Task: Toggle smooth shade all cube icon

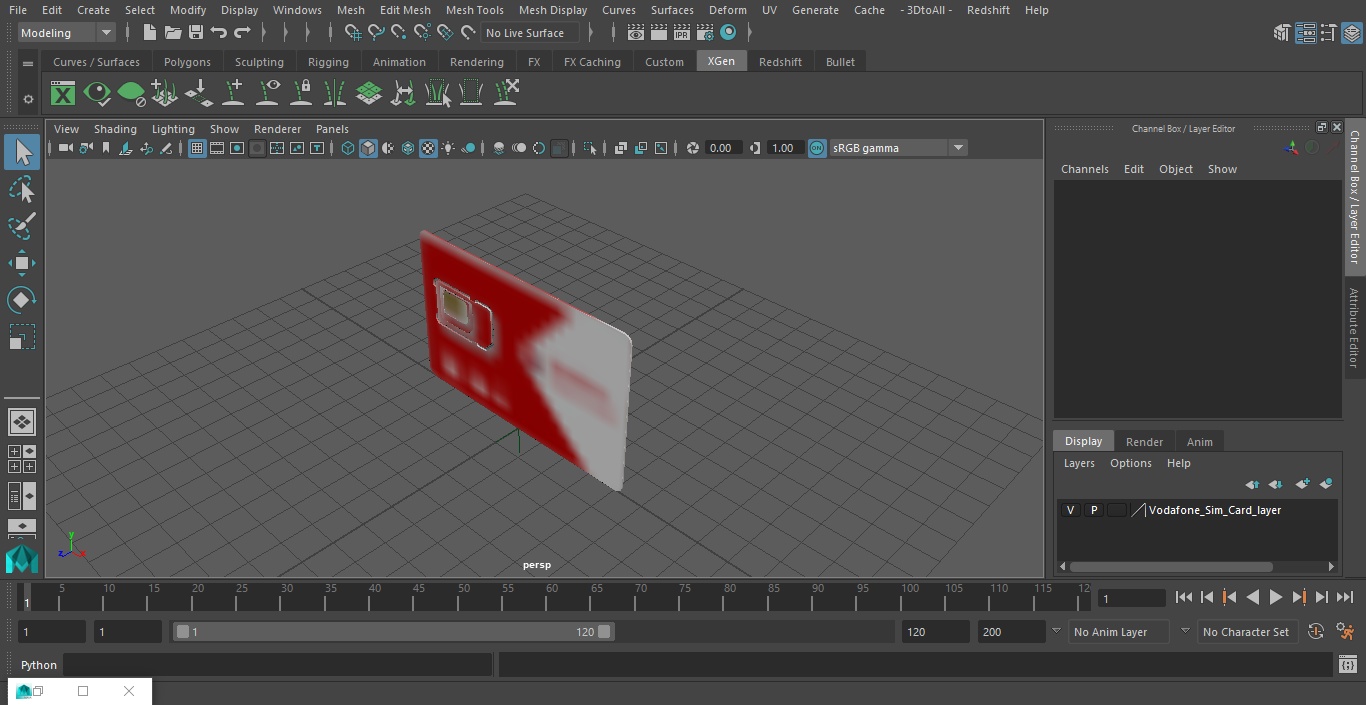Action: (368, 148)
